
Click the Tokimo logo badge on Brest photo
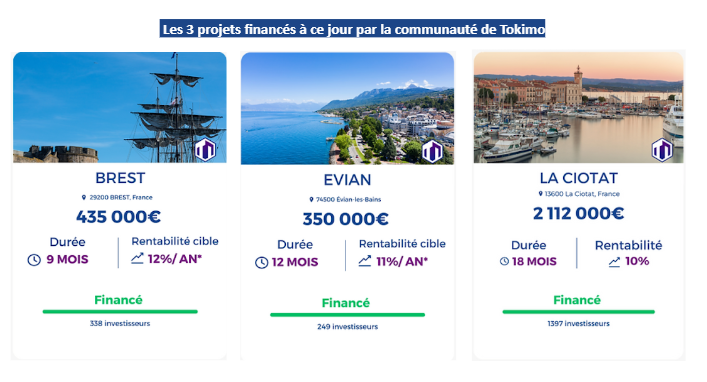205,150
